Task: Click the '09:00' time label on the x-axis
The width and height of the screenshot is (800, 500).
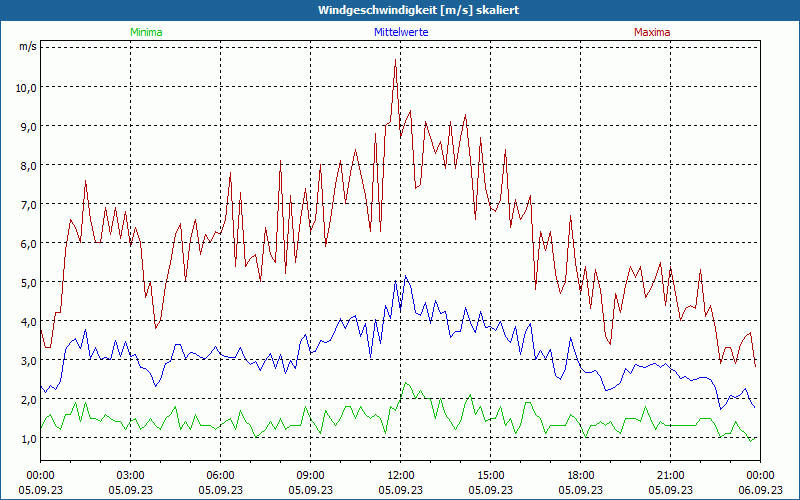Action: coord(310,476)
